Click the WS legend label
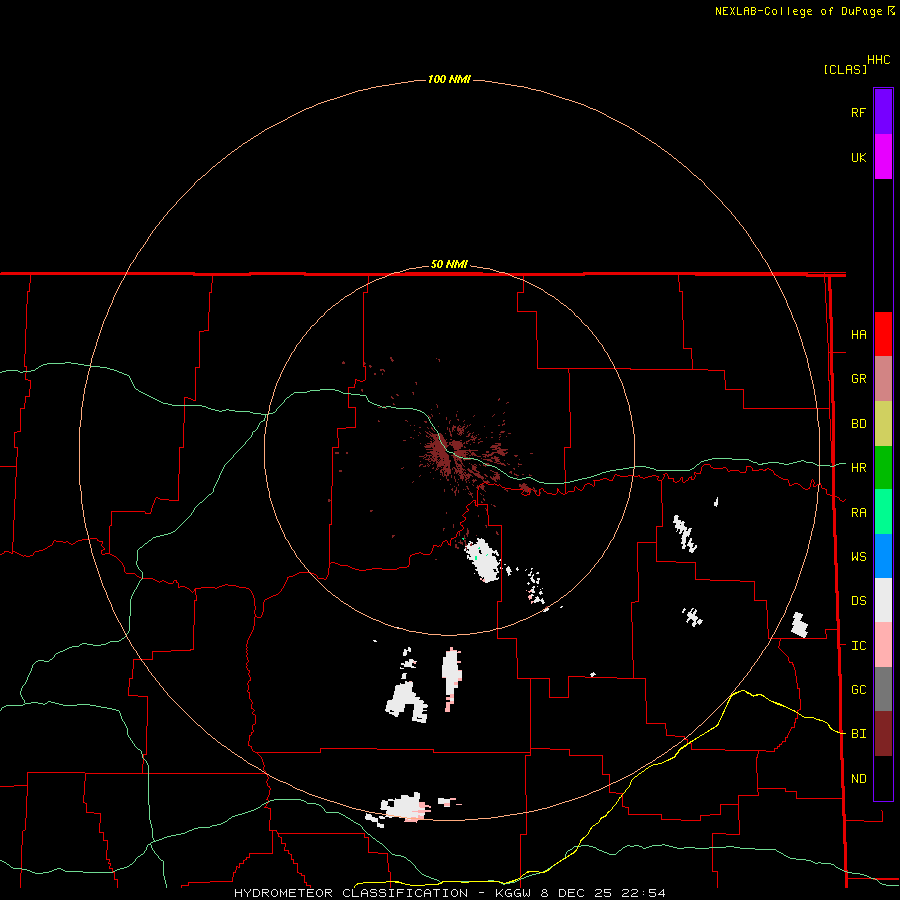The image size is (900, 900). pyautogui.click(x=858, y=557)
